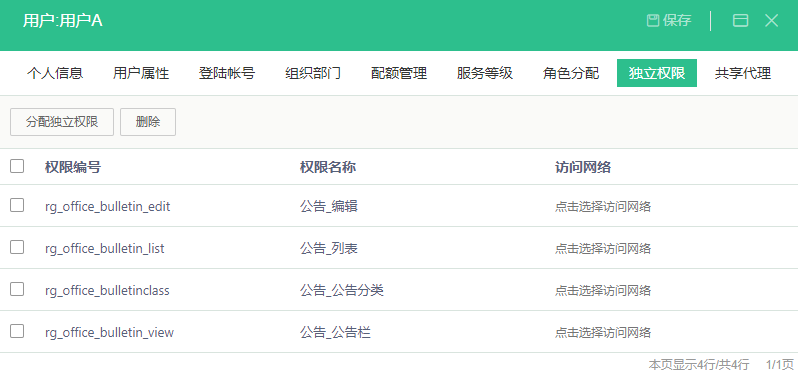Click the maximize window icon
The width and height of the screenshot is (798, 378).
click(740, 20)
